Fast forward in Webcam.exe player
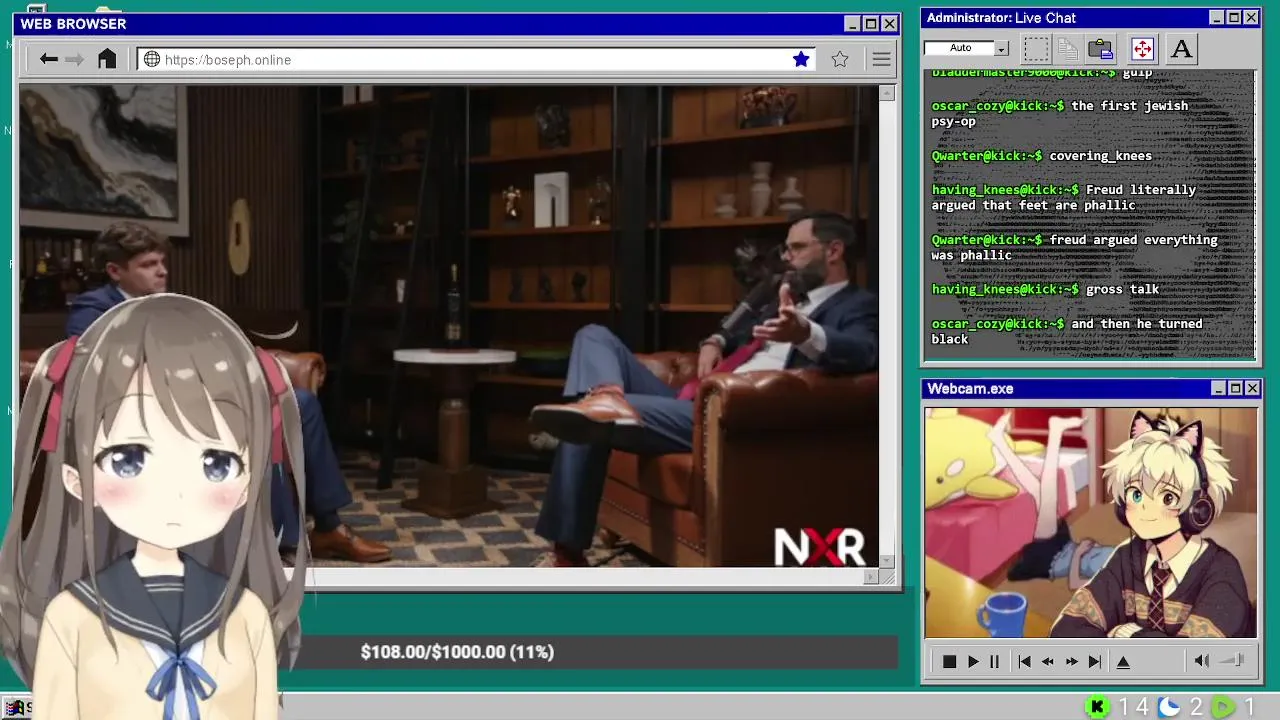This screenshot has width=1280, height=720. pos(1071,661)
